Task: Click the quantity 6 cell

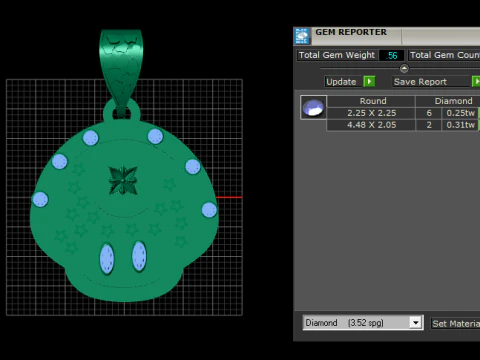Action: click(429, 113)
